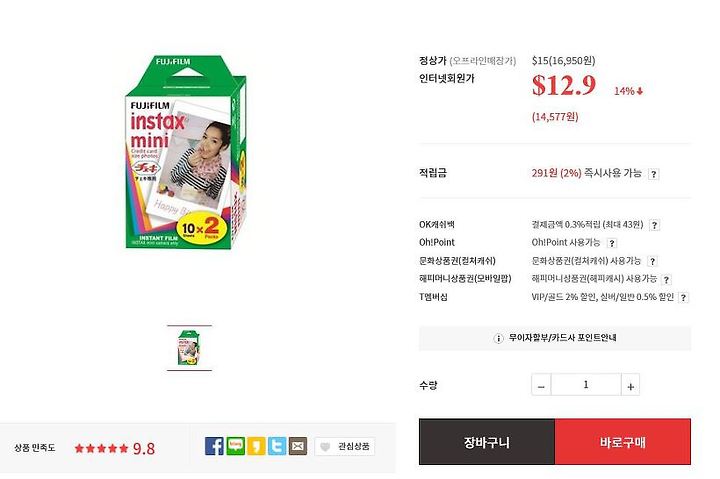Viewport: 720px width, 479px height.
Task: Select the instax mini product thumbnail
Action: (189, 348)
